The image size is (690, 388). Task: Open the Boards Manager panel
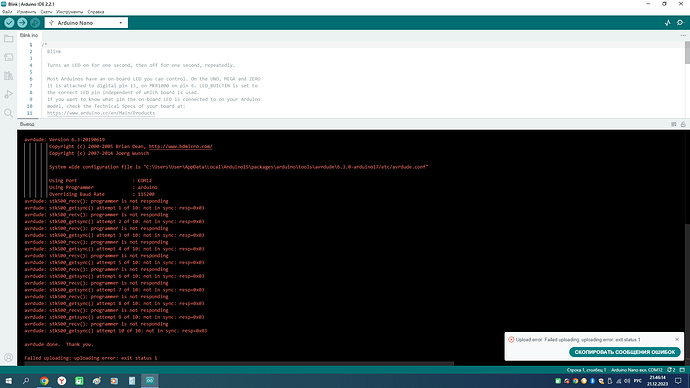pos(8,57)
